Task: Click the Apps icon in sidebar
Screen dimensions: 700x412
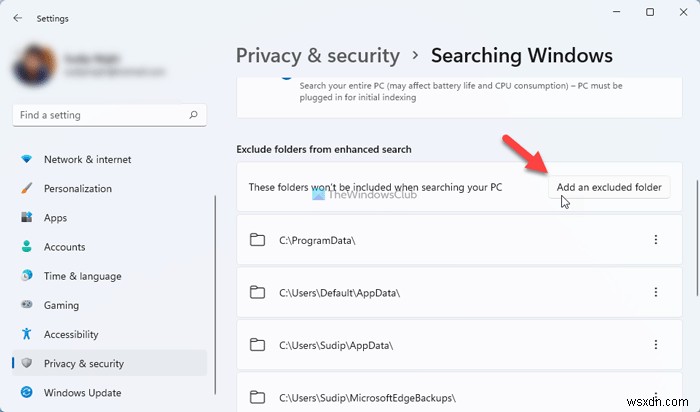Action: click(x=26, y=218)
